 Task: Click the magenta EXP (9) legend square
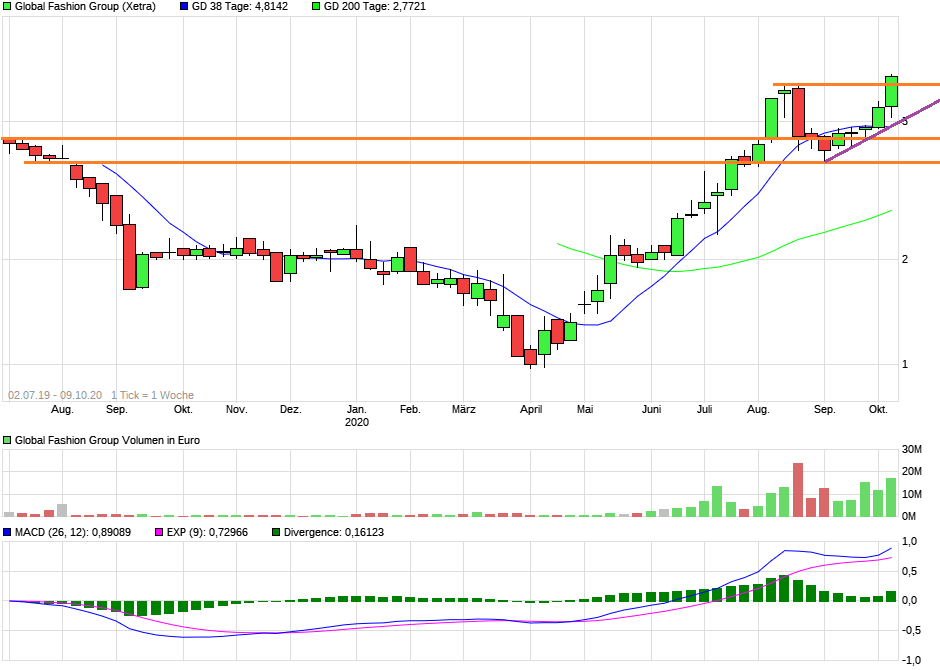[159, 532]
